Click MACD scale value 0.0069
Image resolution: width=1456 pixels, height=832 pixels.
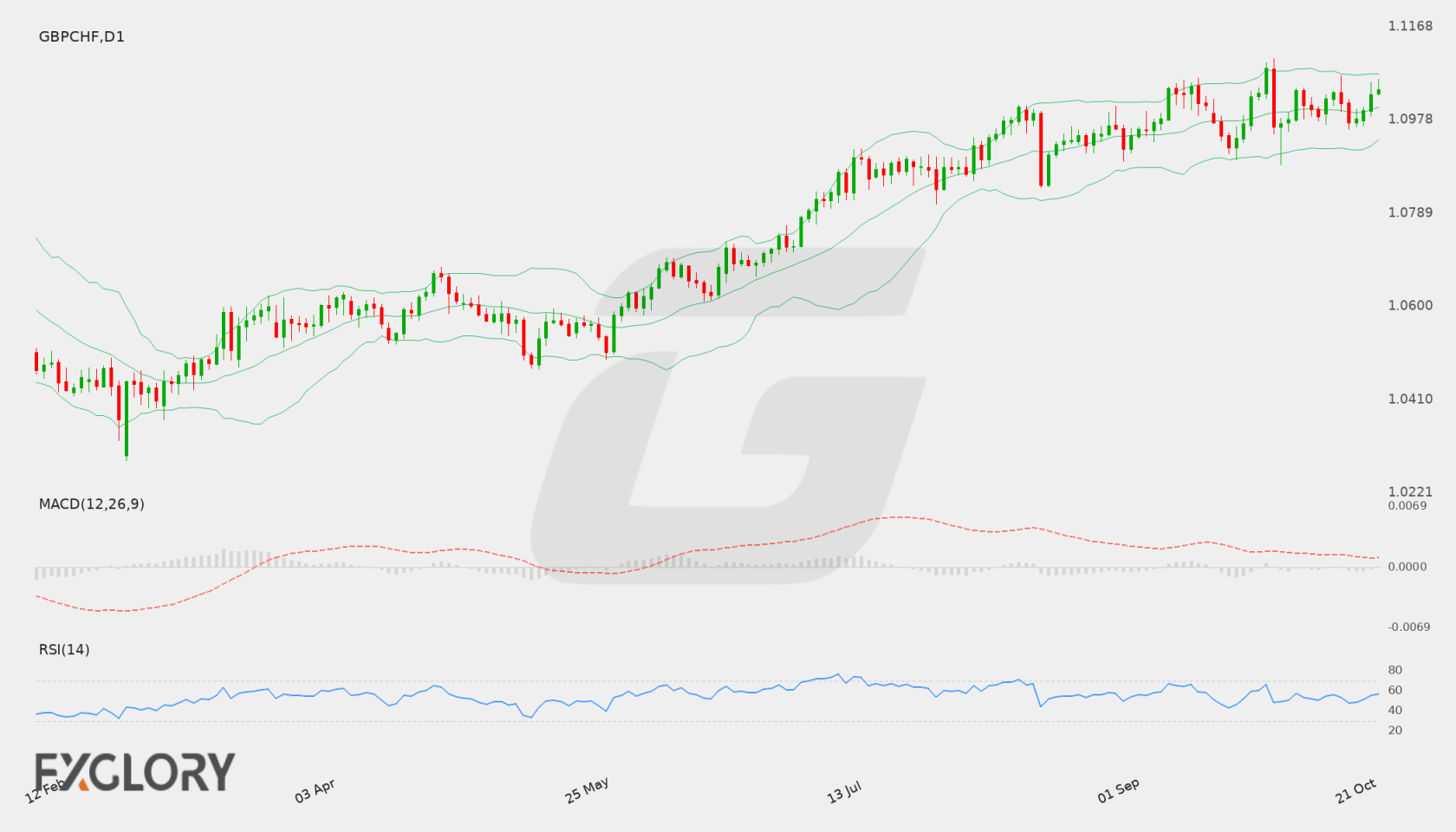1407,505
